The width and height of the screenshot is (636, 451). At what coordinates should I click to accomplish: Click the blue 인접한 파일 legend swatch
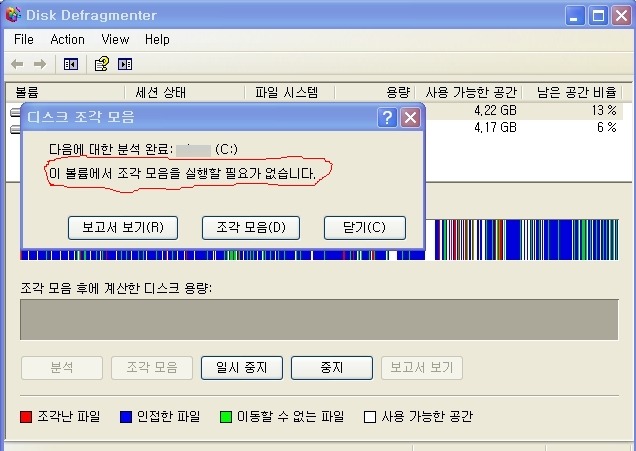point(126,417)
